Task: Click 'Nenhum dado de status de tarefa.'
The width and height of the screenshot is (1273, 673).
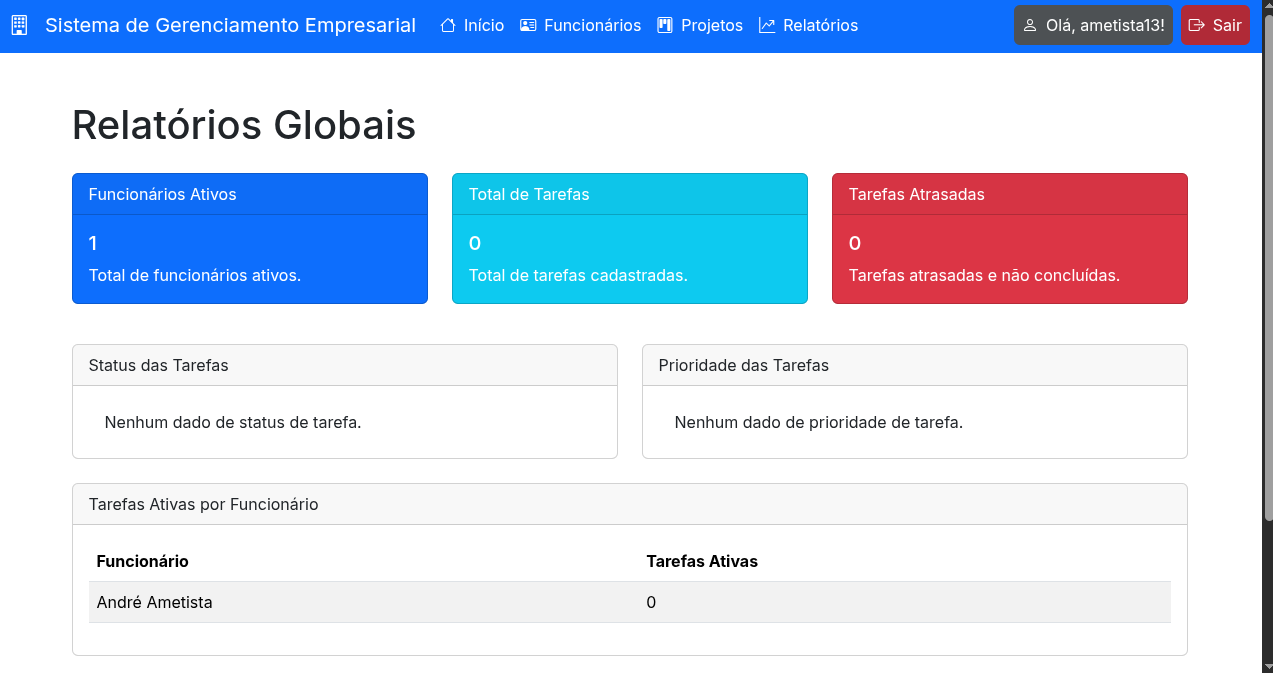Action: 233,422
